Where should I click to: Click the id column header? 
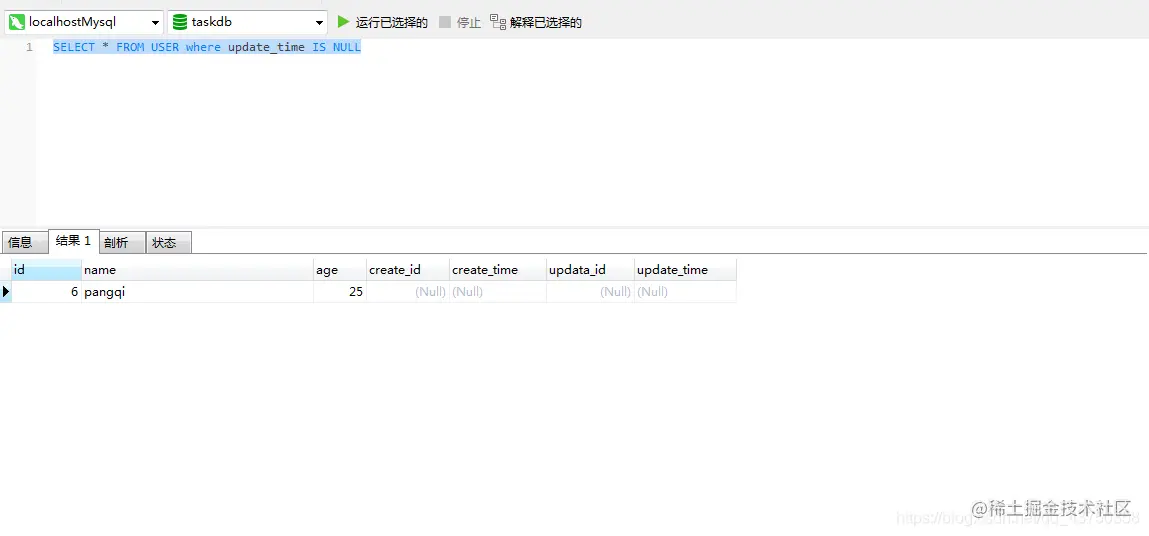tap(47, 270)
